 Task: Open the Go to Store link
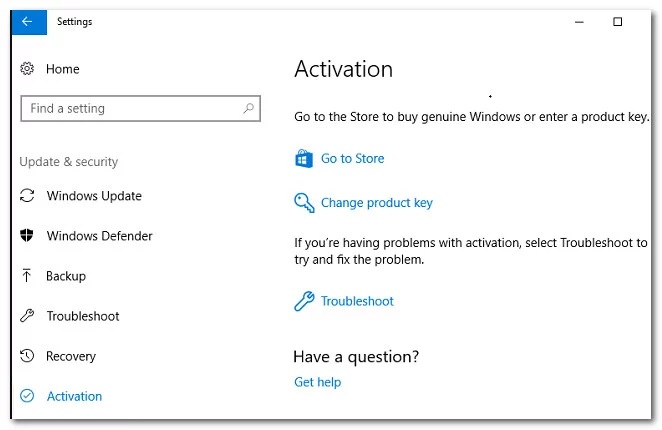click(353, 159)
